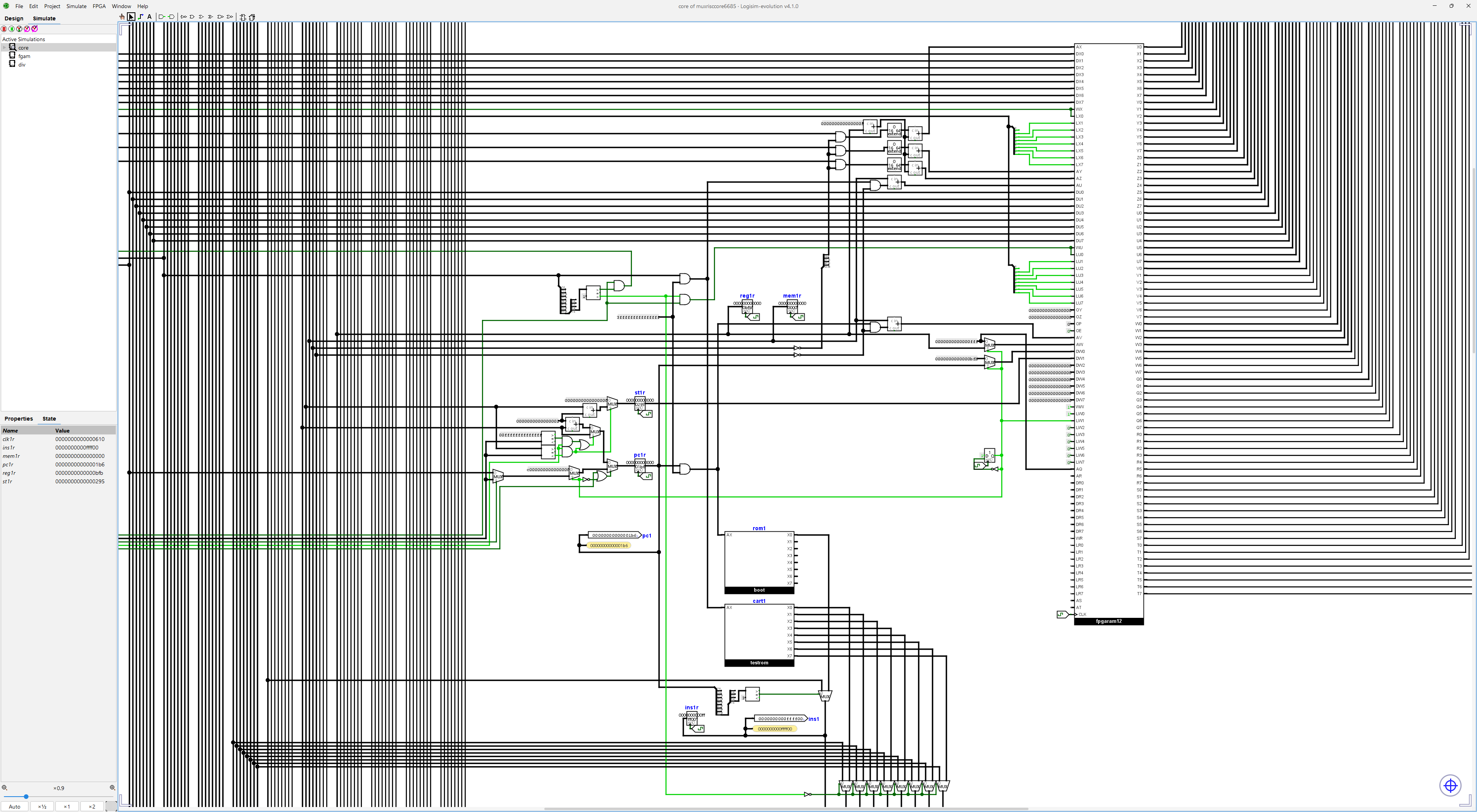Click the ins1r value 0000000000ffff00

77,448
